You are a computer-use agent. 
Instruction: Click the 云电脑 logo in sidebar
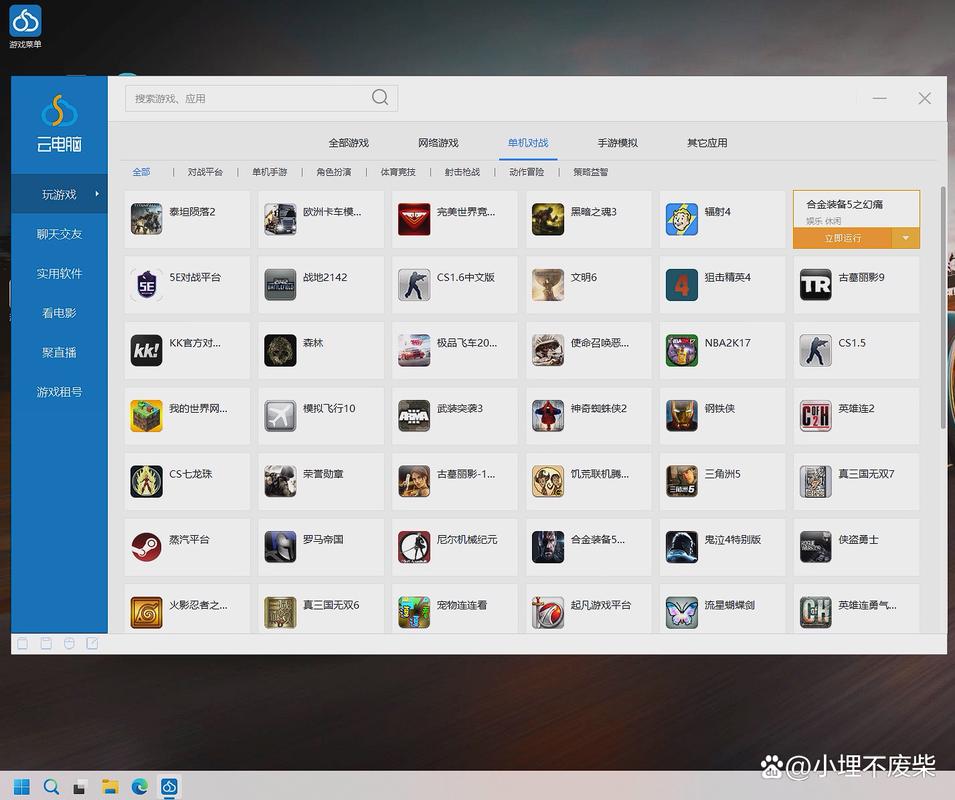[x=59, y=124]
